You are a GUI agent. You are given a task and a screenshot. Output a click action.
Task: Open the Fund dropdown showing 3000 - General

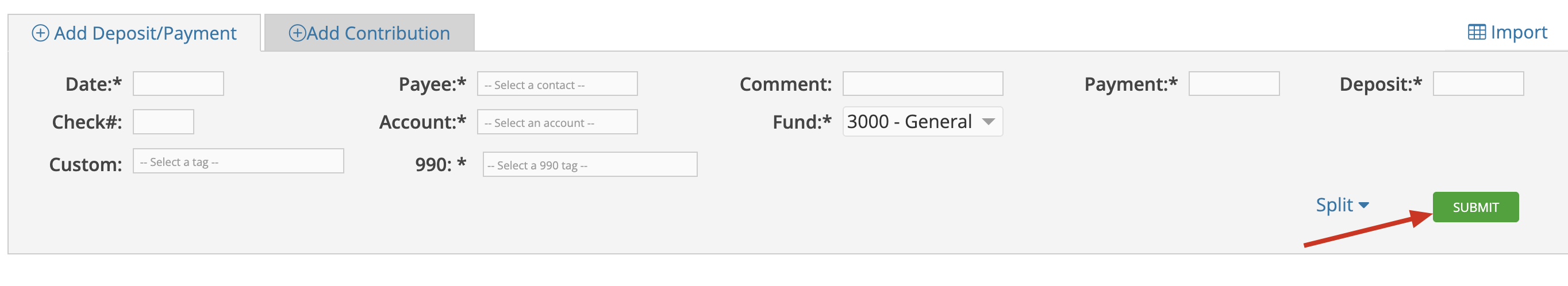[x=922, y=122]
